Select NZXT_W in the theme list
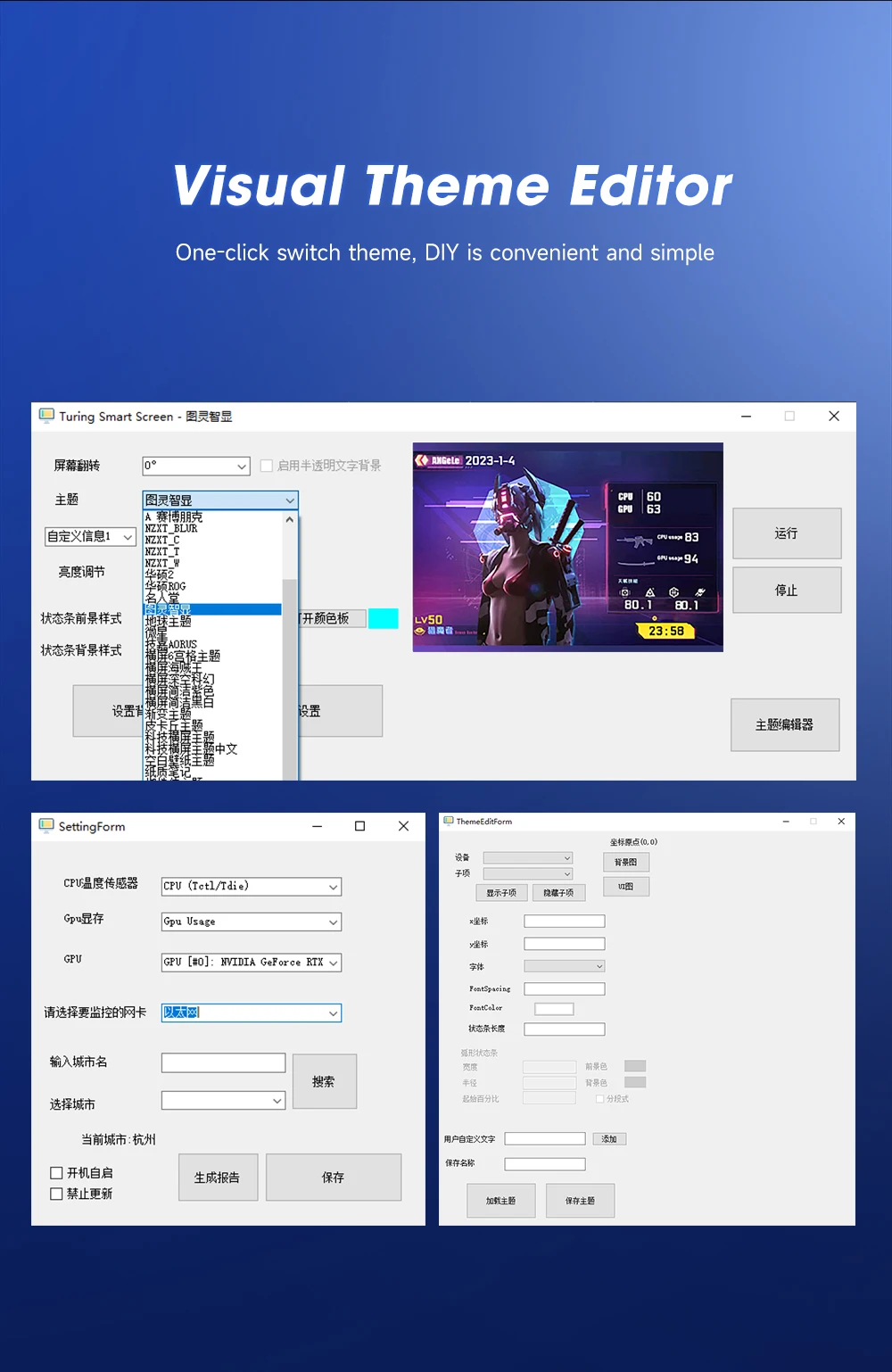892x1372 pixels. (x=212, y=563)
